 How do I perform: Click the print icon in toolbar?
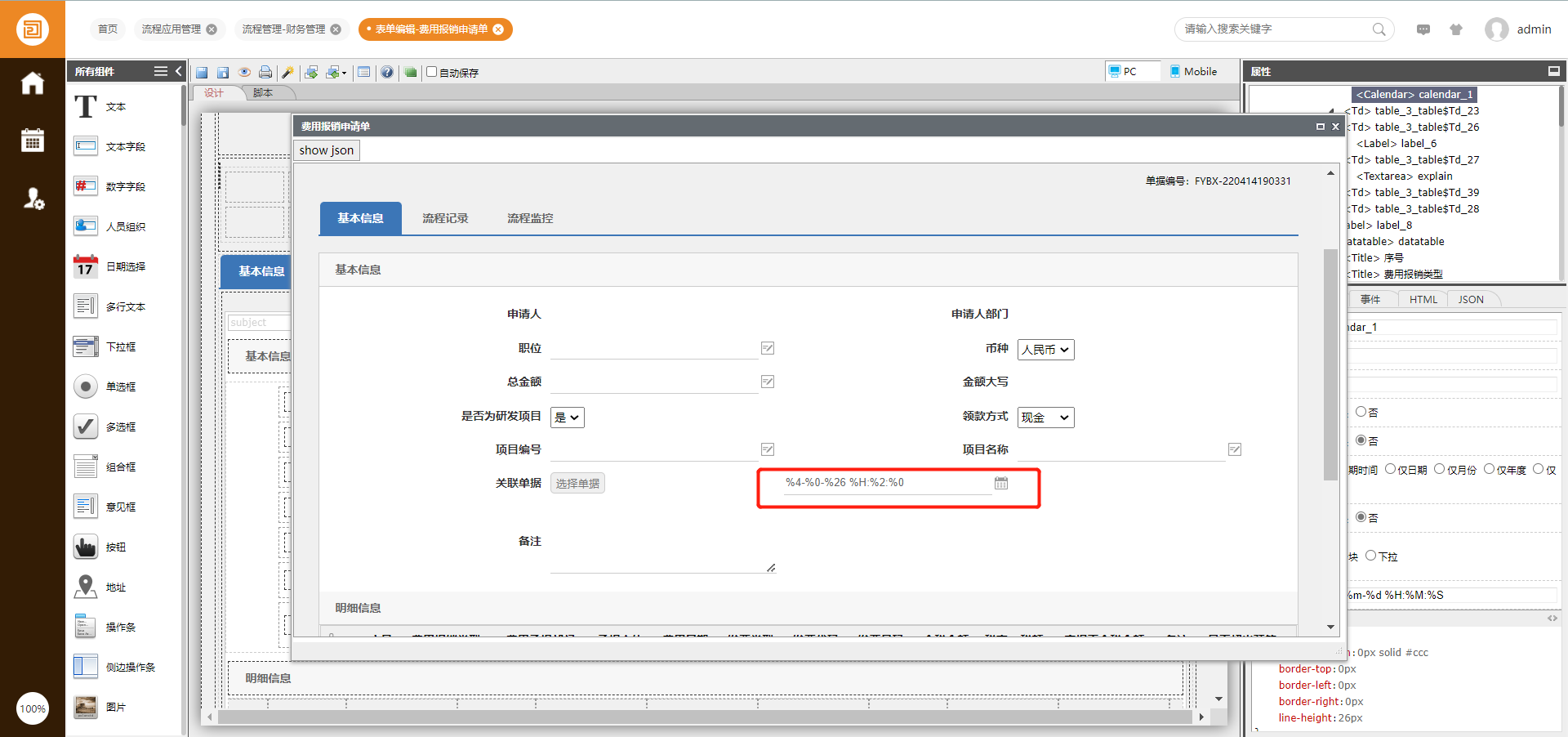pos(265,72)
